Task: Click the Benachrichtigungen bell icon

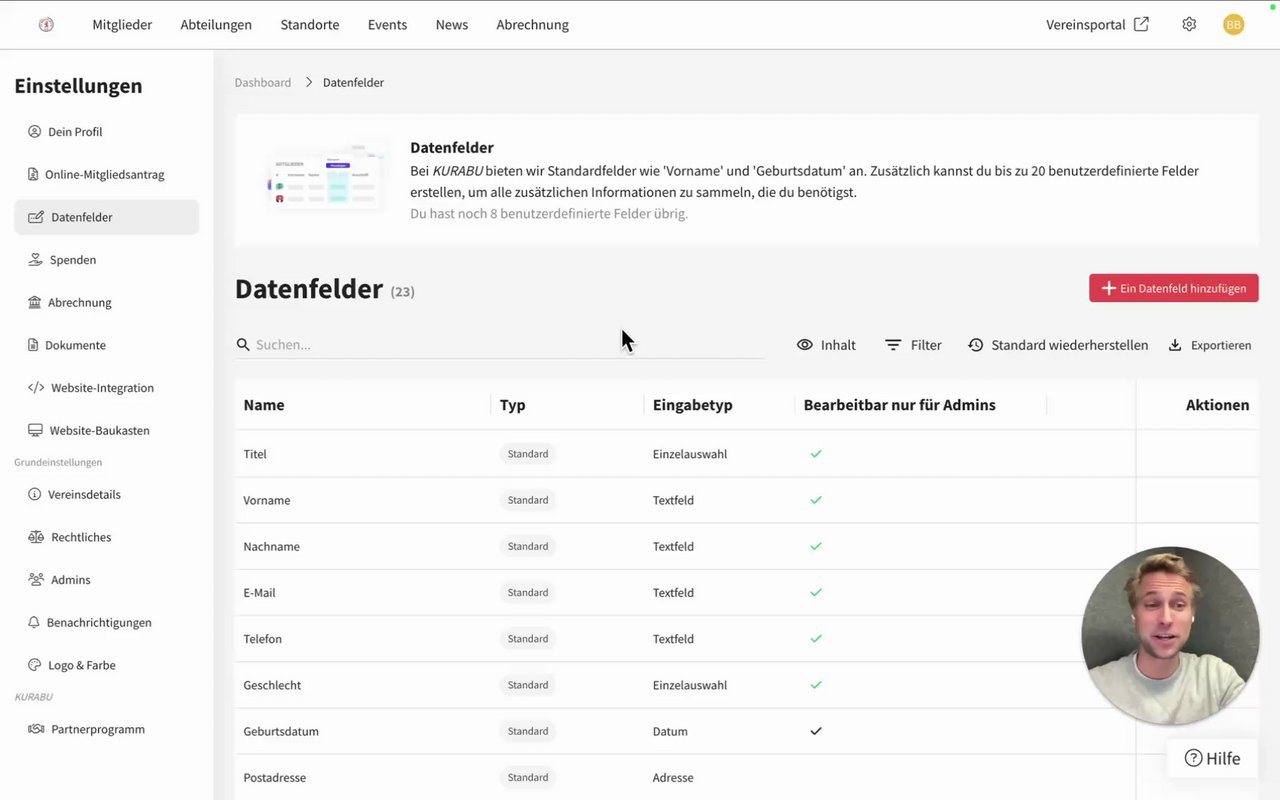Action: [34, 623]
